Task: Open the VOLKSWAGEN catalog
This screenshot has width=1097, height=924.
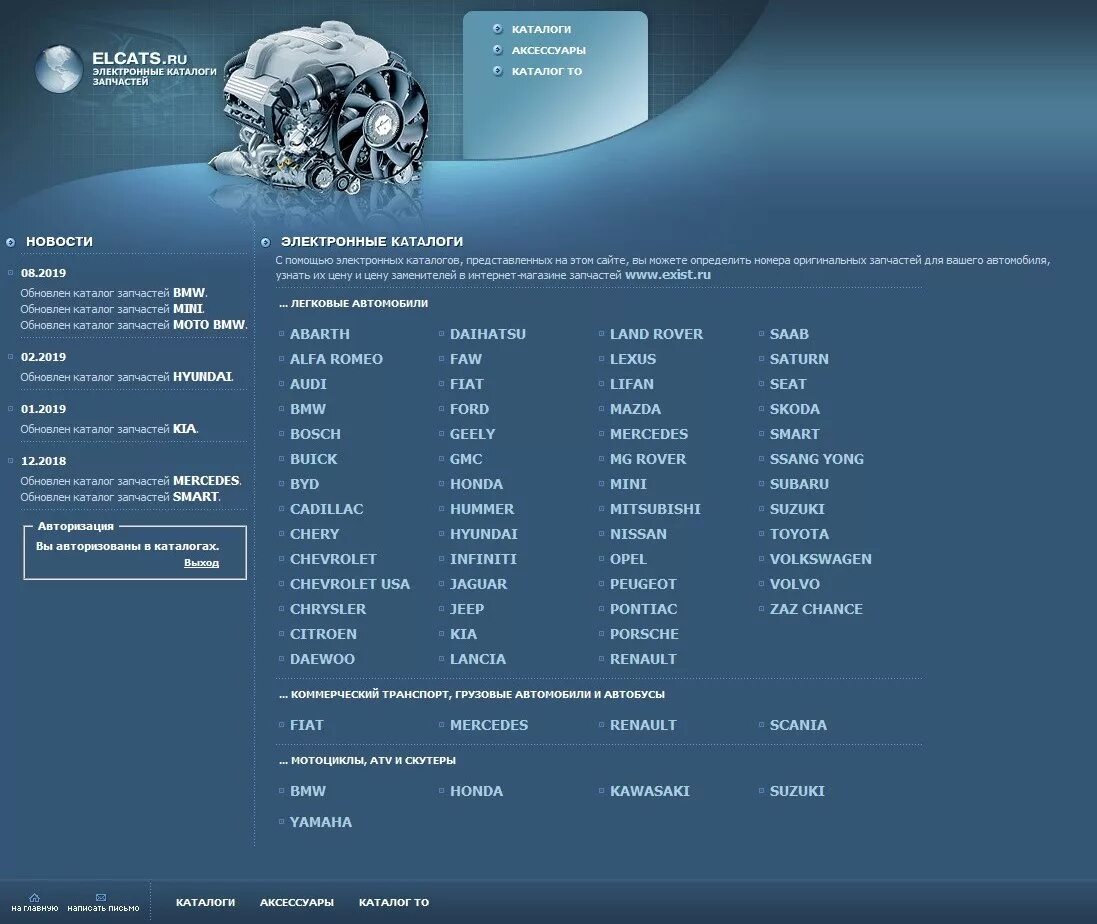Action: (x=821, y=560)
